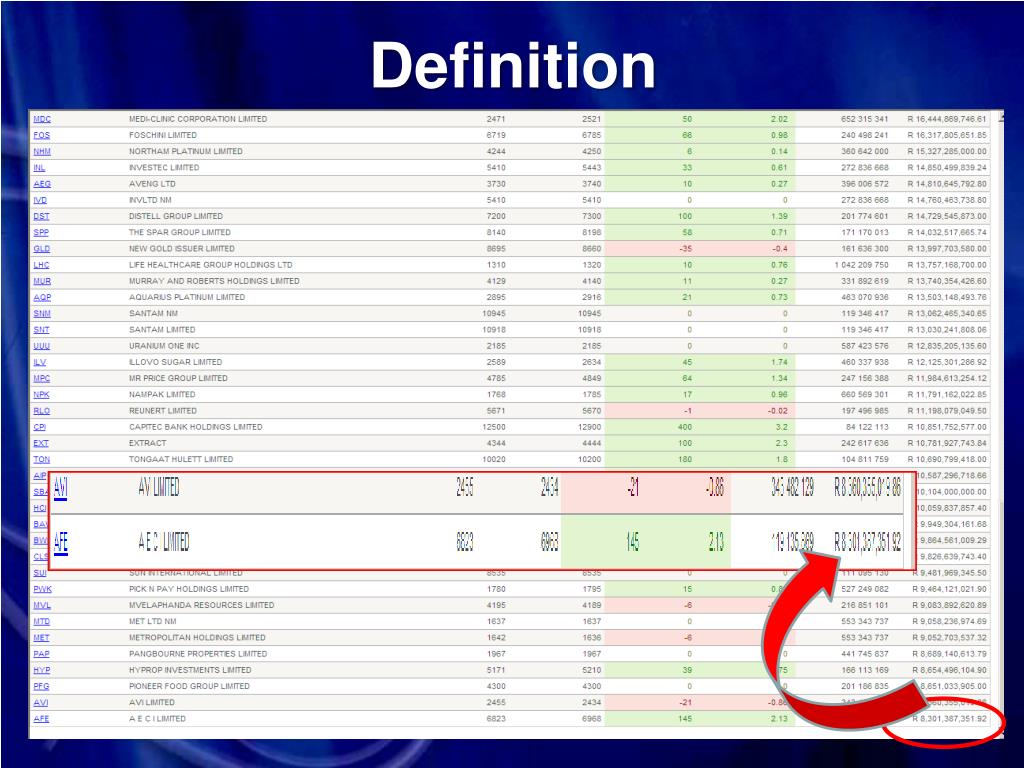Select 'URANIUM ONE INC' name cell
The height and width of the screenshot is (768, 1024).
(x=164, y=346)
